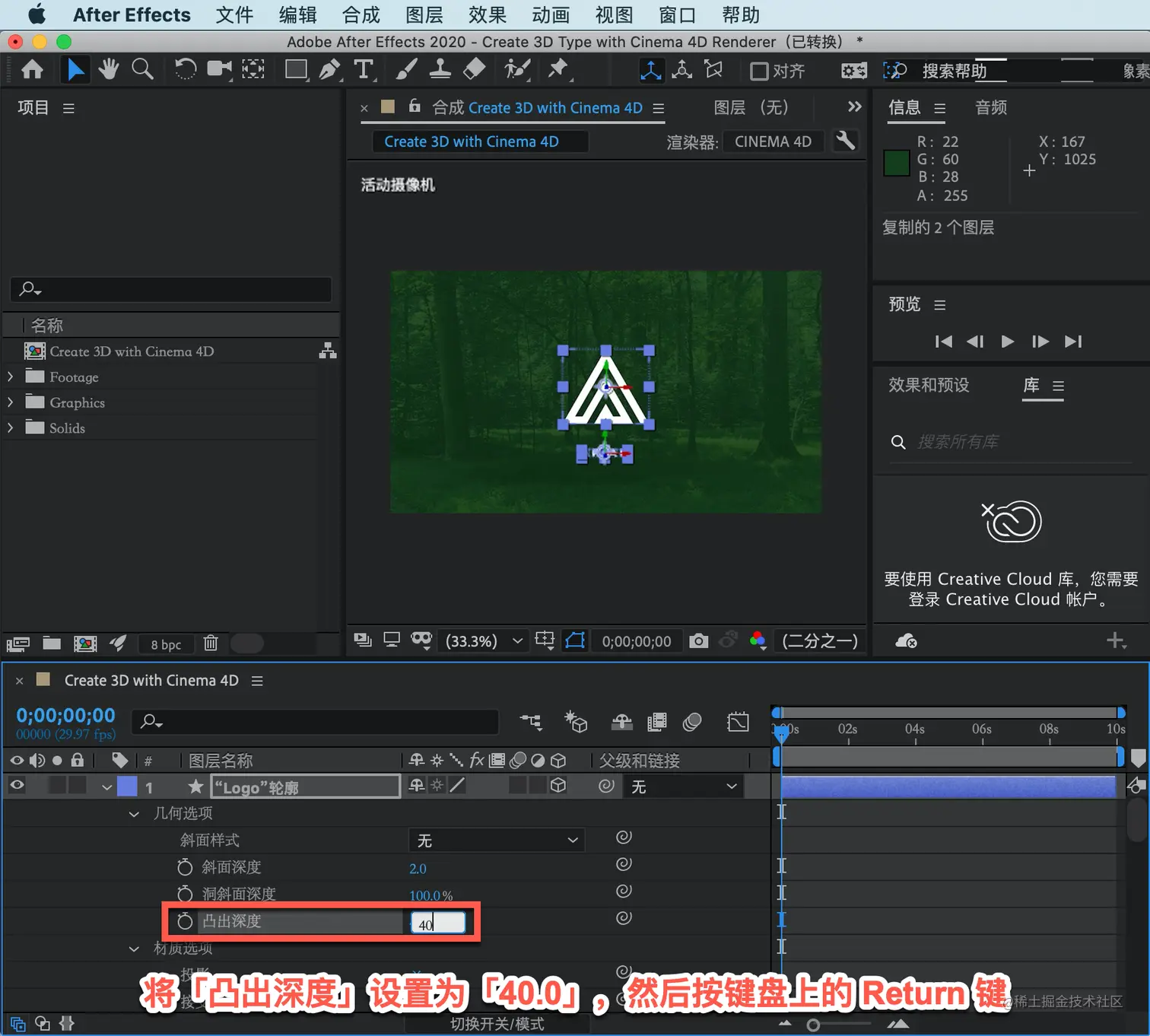Click the trash delete icon in Project panel
The width and height of the screenshot is (1150, 1036).
(211, 644)
